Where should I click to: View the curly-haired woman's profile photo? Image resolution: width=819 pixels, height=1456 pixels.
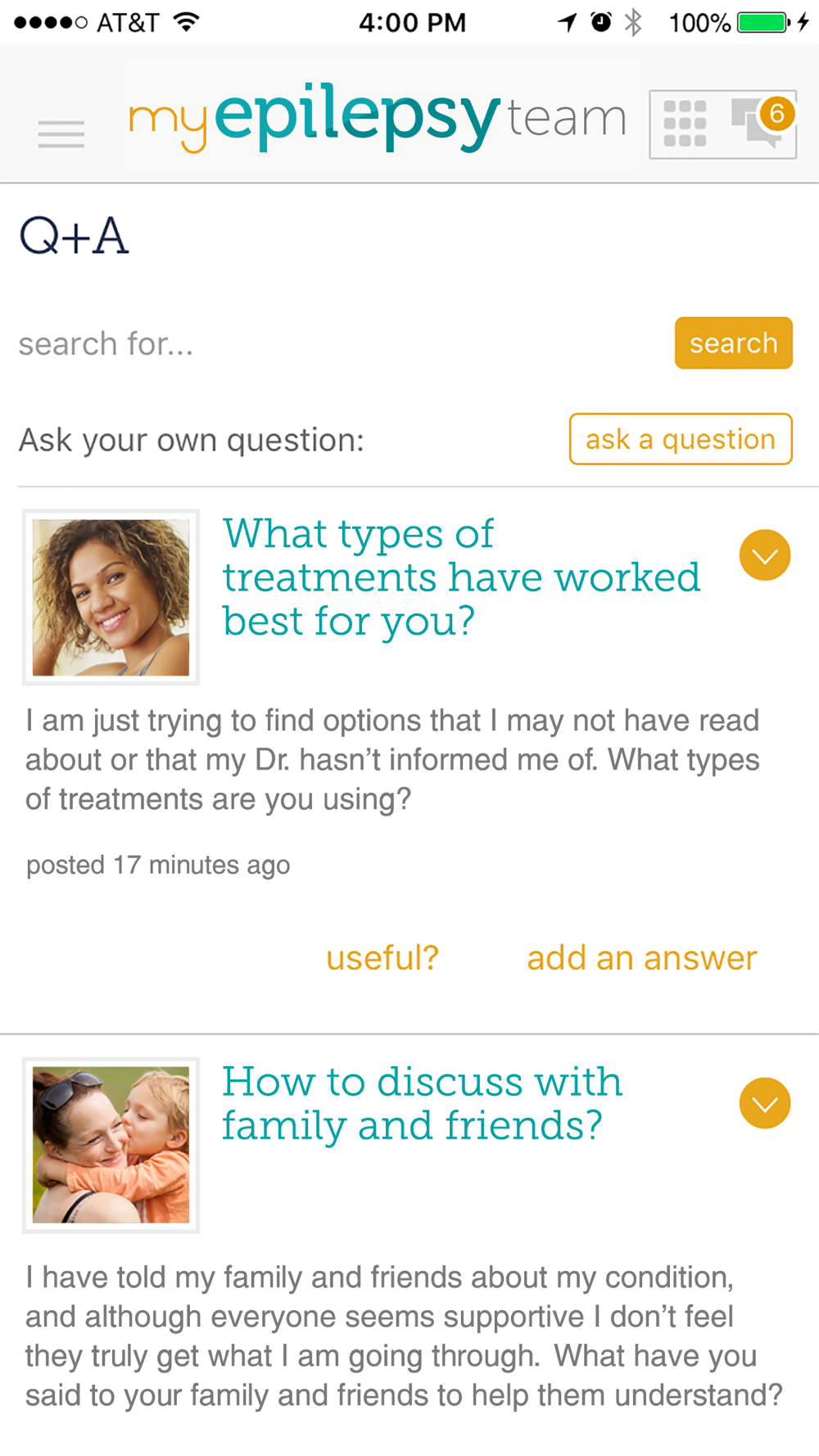(x=111, y=597)
